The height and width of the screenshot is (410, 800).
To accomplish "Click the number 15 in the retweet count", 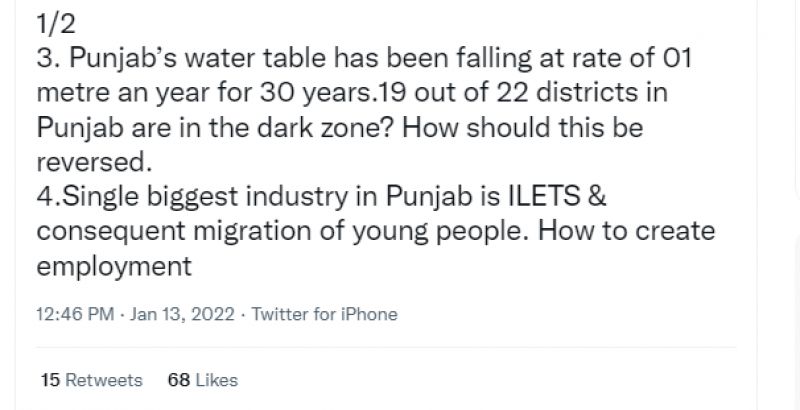I will [x=50, y=381].
